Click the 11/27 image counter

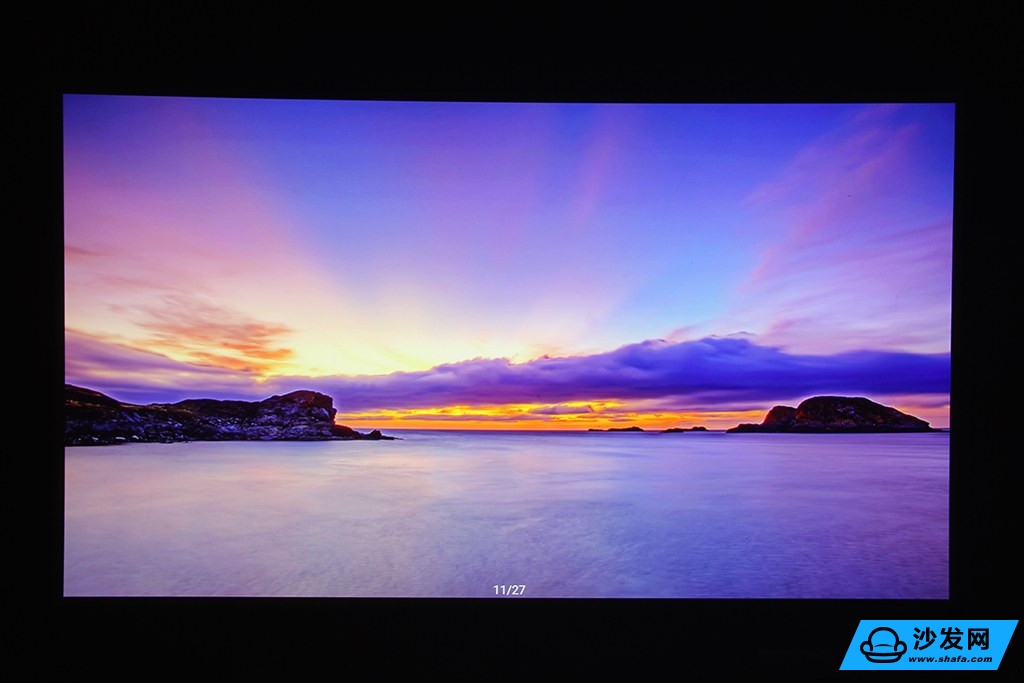[509, 590]
